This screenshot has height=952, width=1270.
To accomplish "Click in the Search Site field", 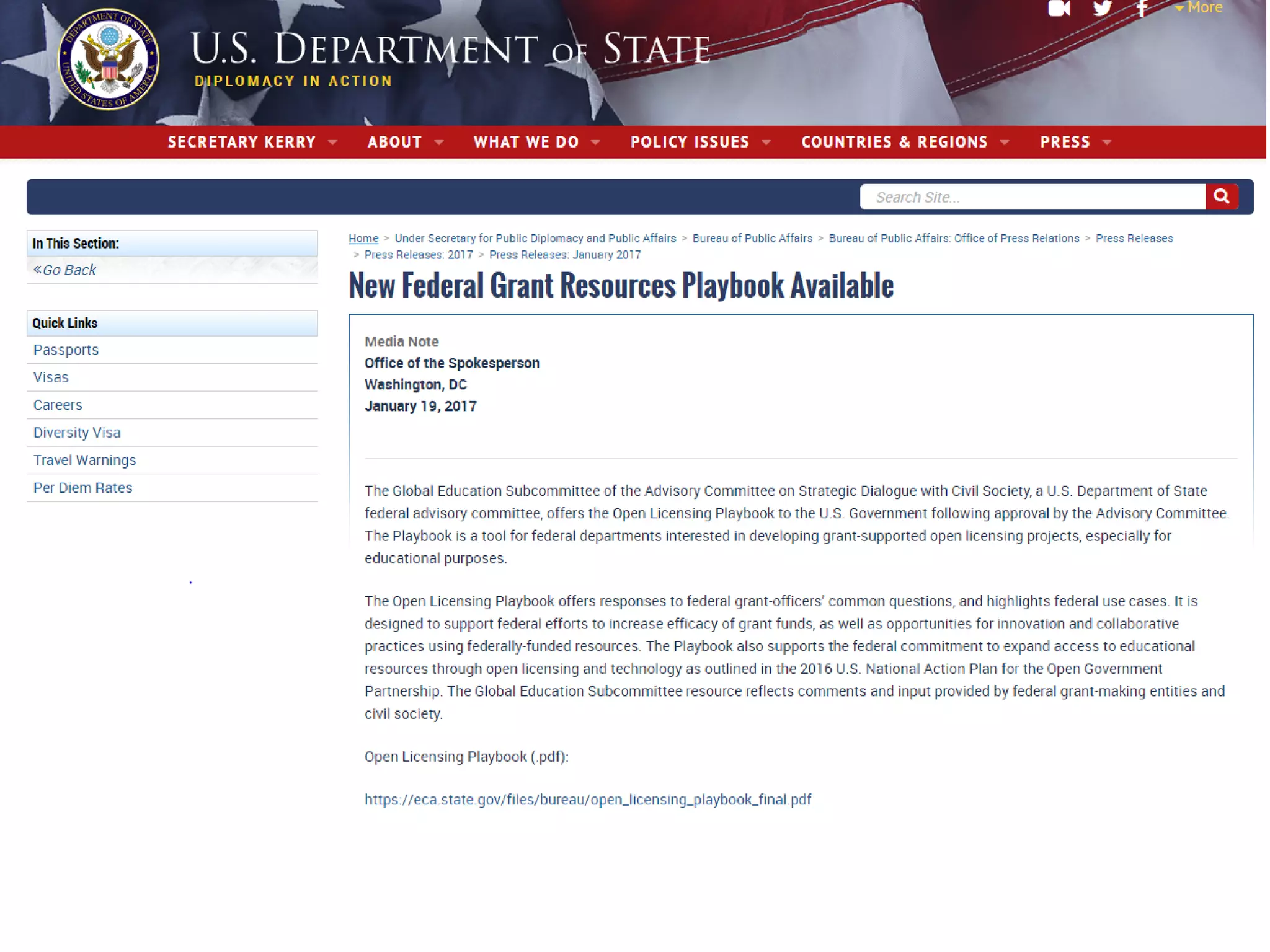I will point(1032,197).
